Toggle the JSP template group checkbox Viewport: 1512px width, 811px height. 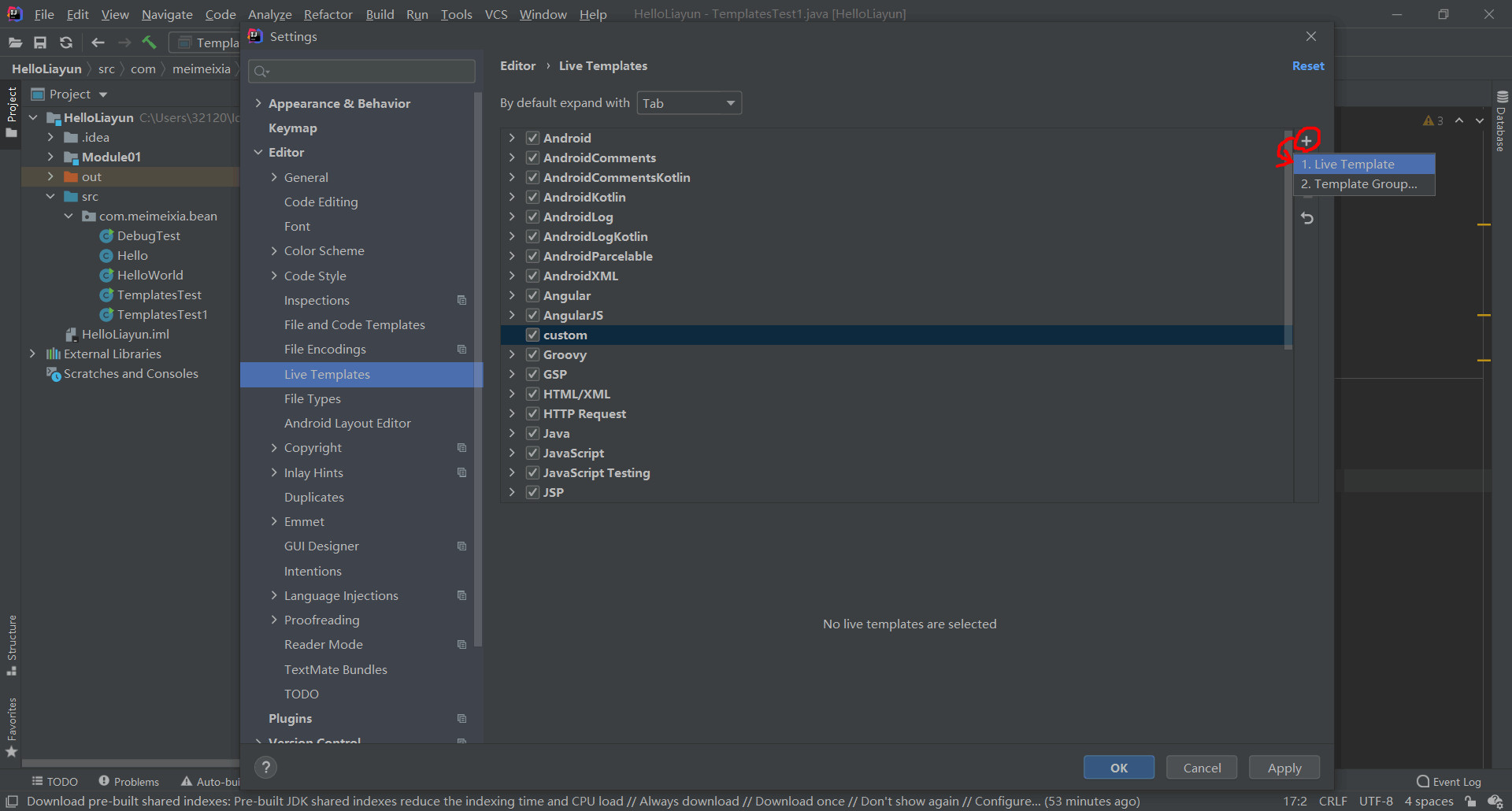point(532,492)
